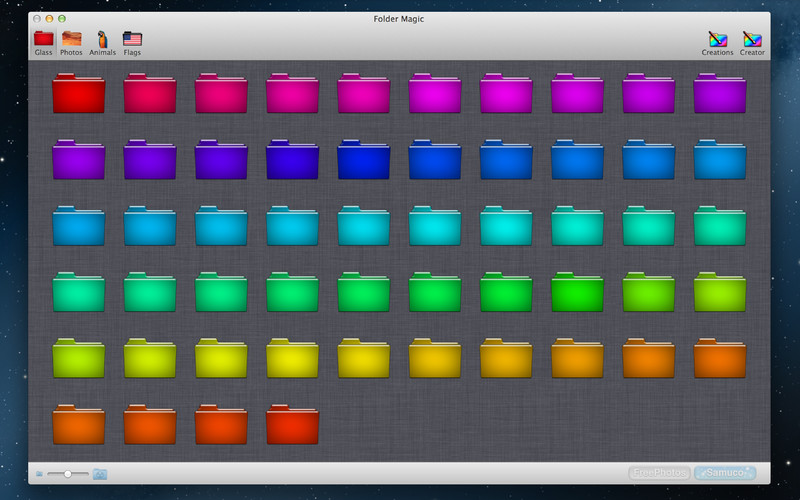Click the Samuco button
The height and width of the screenshot is (500, 800).
click(x=725, y=473)
